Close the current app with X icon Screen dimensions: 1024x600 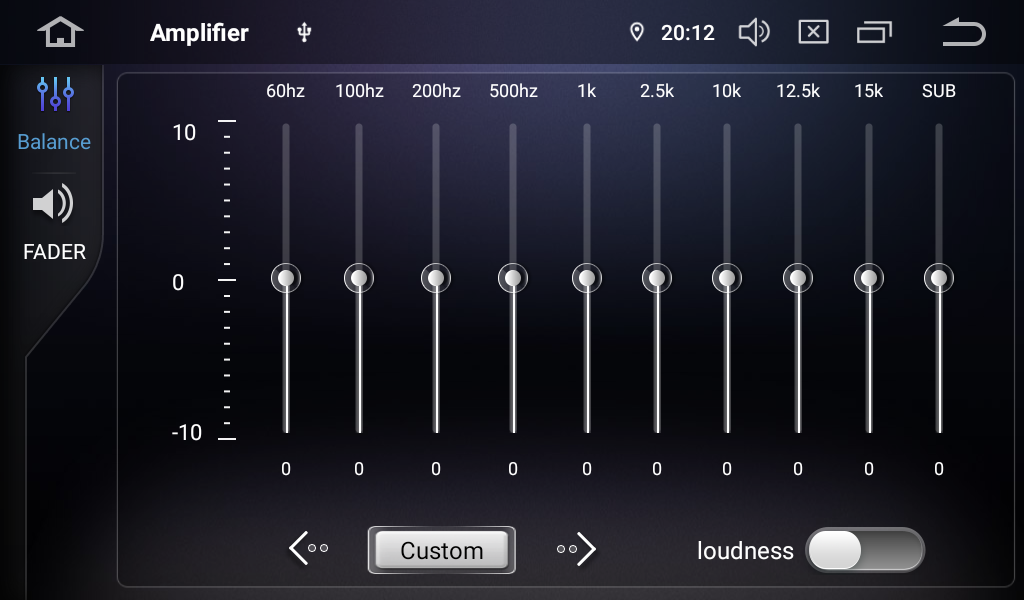813,33
